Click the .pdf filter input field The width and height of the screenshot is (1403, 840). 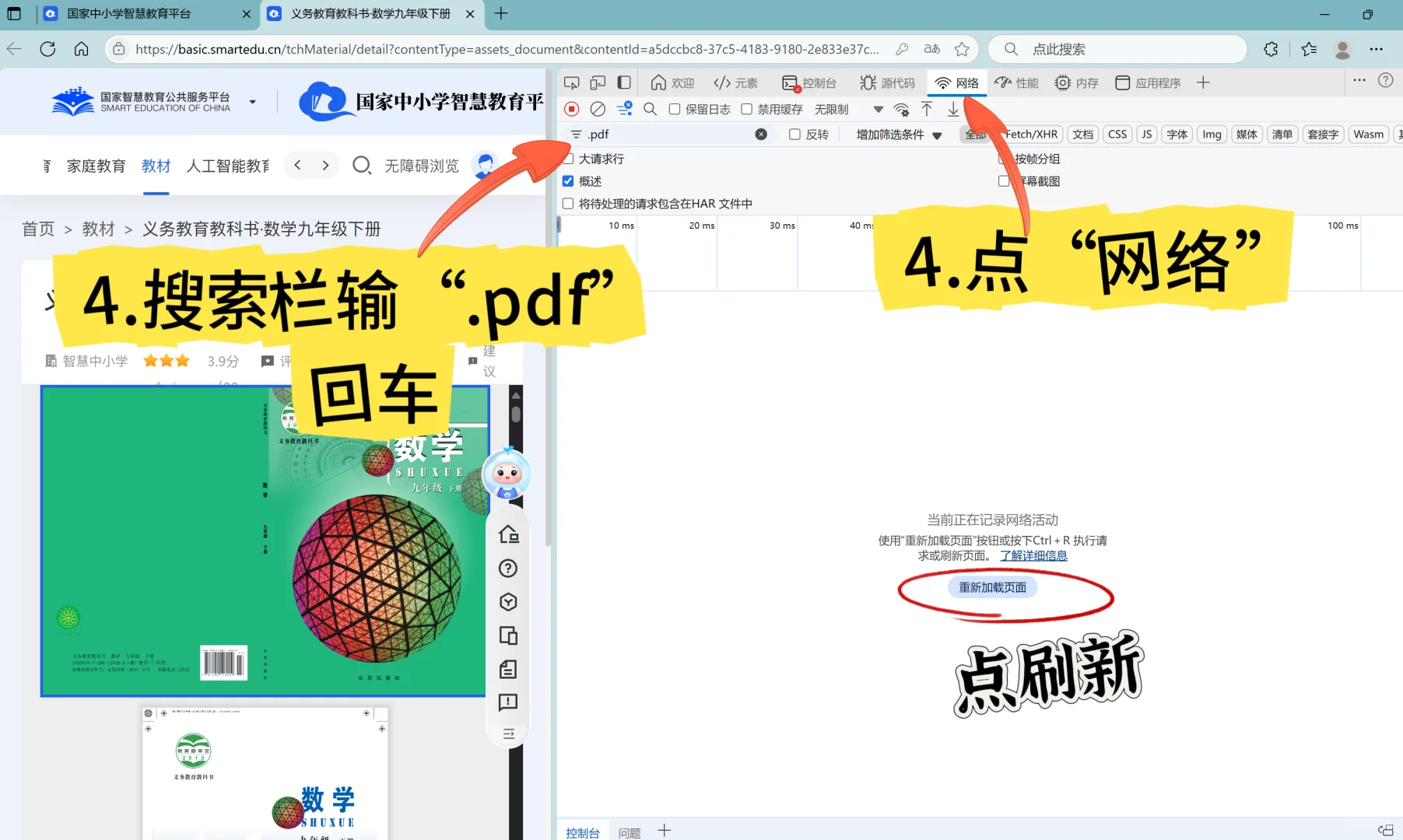pyautogui.click(x=669, y=134)
